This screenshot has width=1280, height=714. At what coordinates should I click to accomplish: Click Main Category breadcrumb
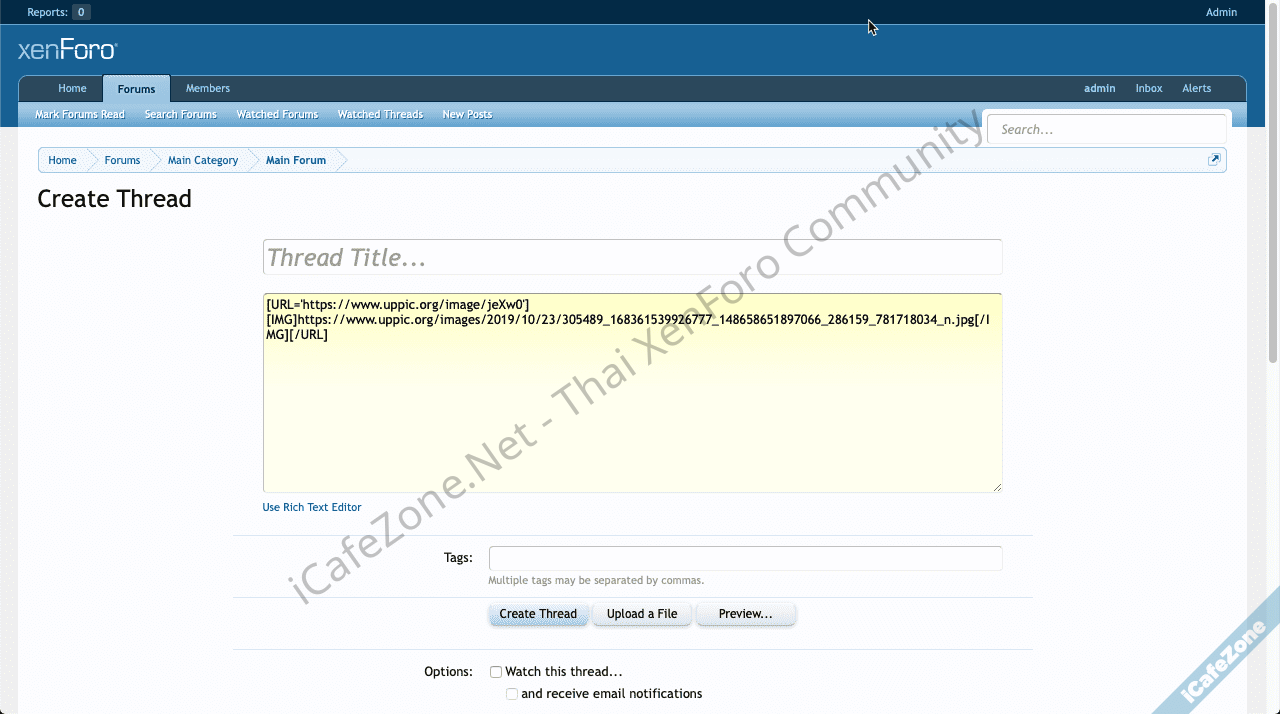[203, 160]
